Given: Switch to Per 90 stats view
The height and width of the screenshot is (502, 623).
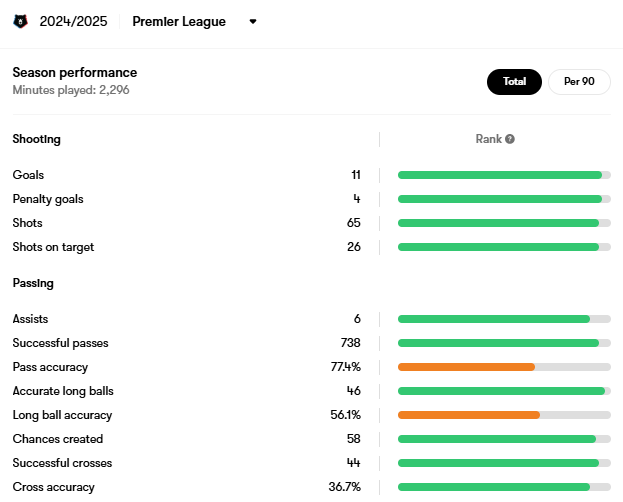Looking at the screenshot, I should (579, 82).
